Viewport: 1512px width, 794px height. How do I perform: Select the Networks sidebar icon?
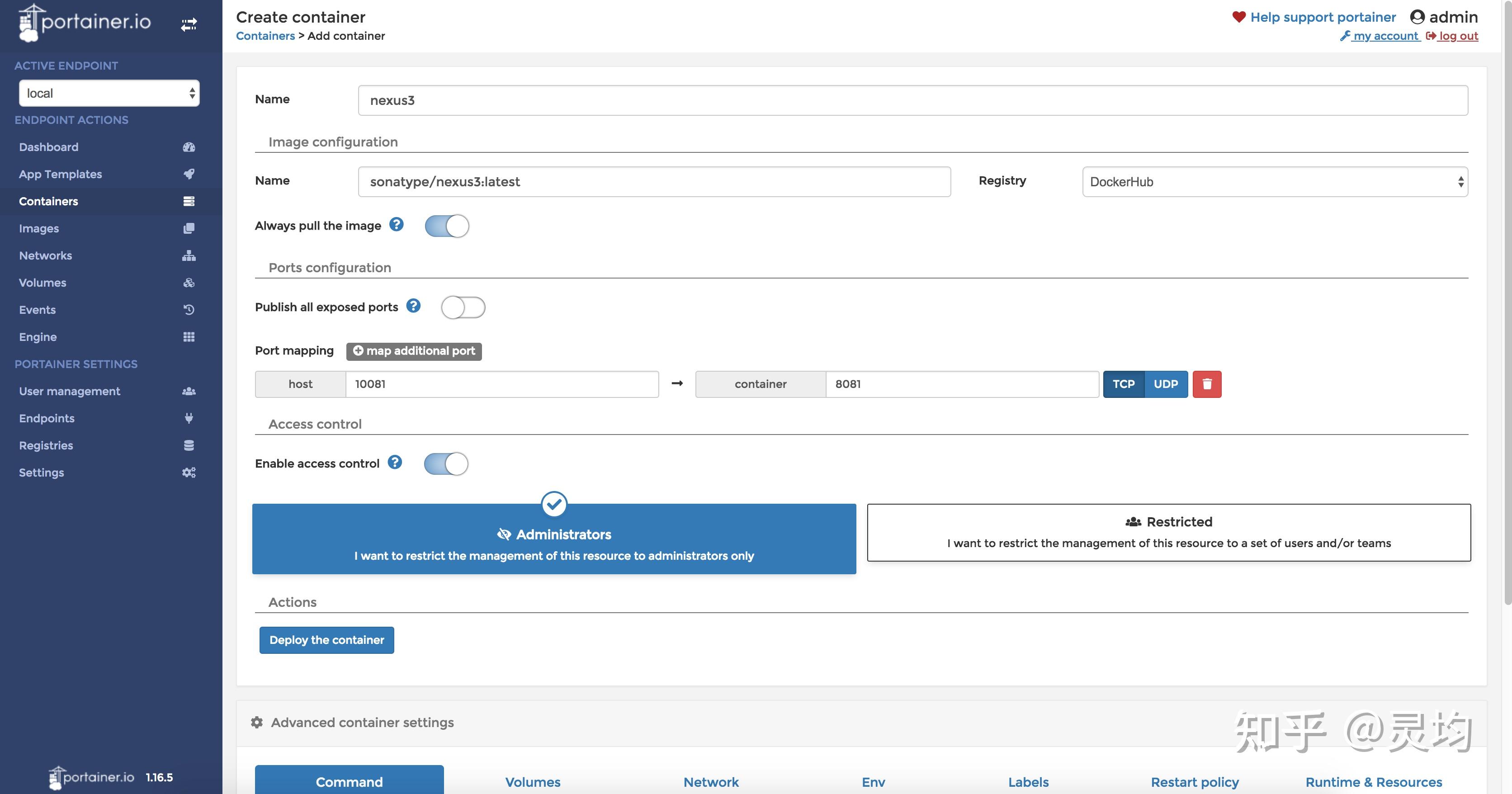tap(189, 255)
